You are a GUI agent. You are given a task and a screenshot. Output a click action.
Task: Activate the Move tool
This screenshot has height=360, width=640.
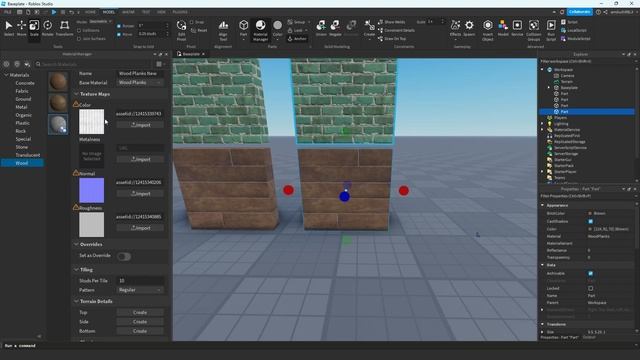pyautogui.click(x=21, y=28)
